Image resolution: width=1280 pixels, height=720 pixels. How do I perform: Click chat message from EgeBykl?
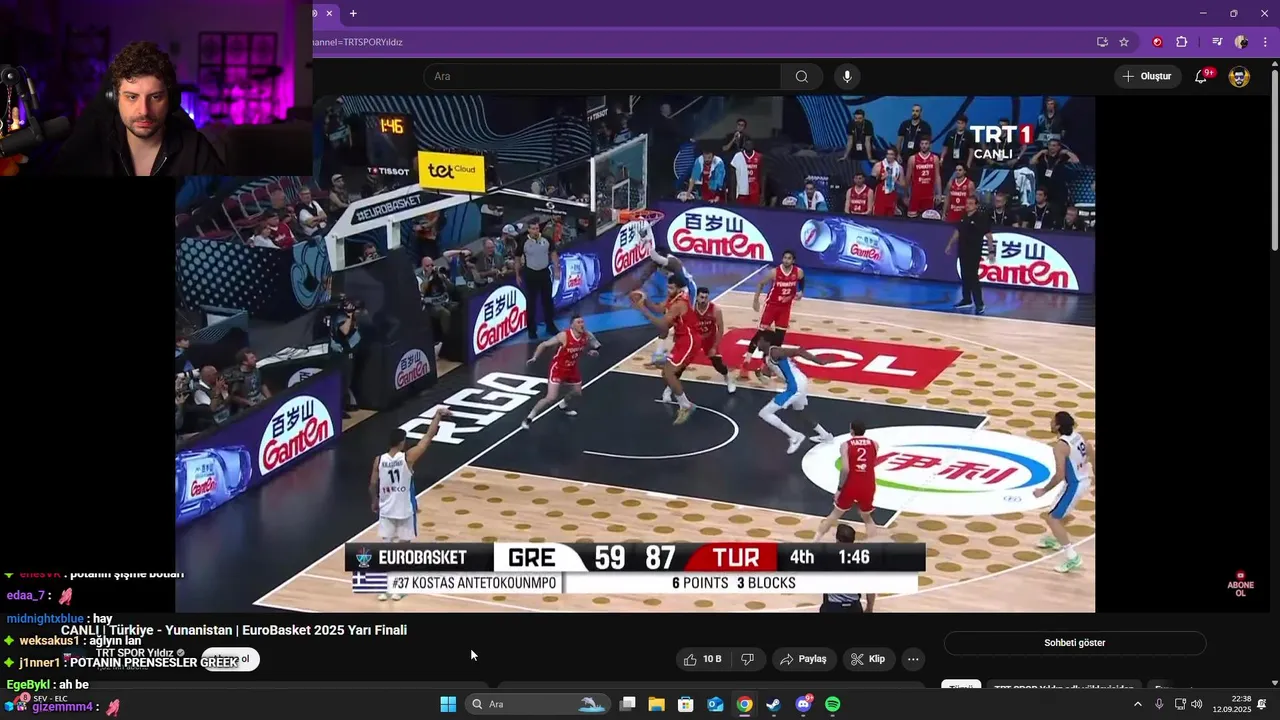click(47, 685)
